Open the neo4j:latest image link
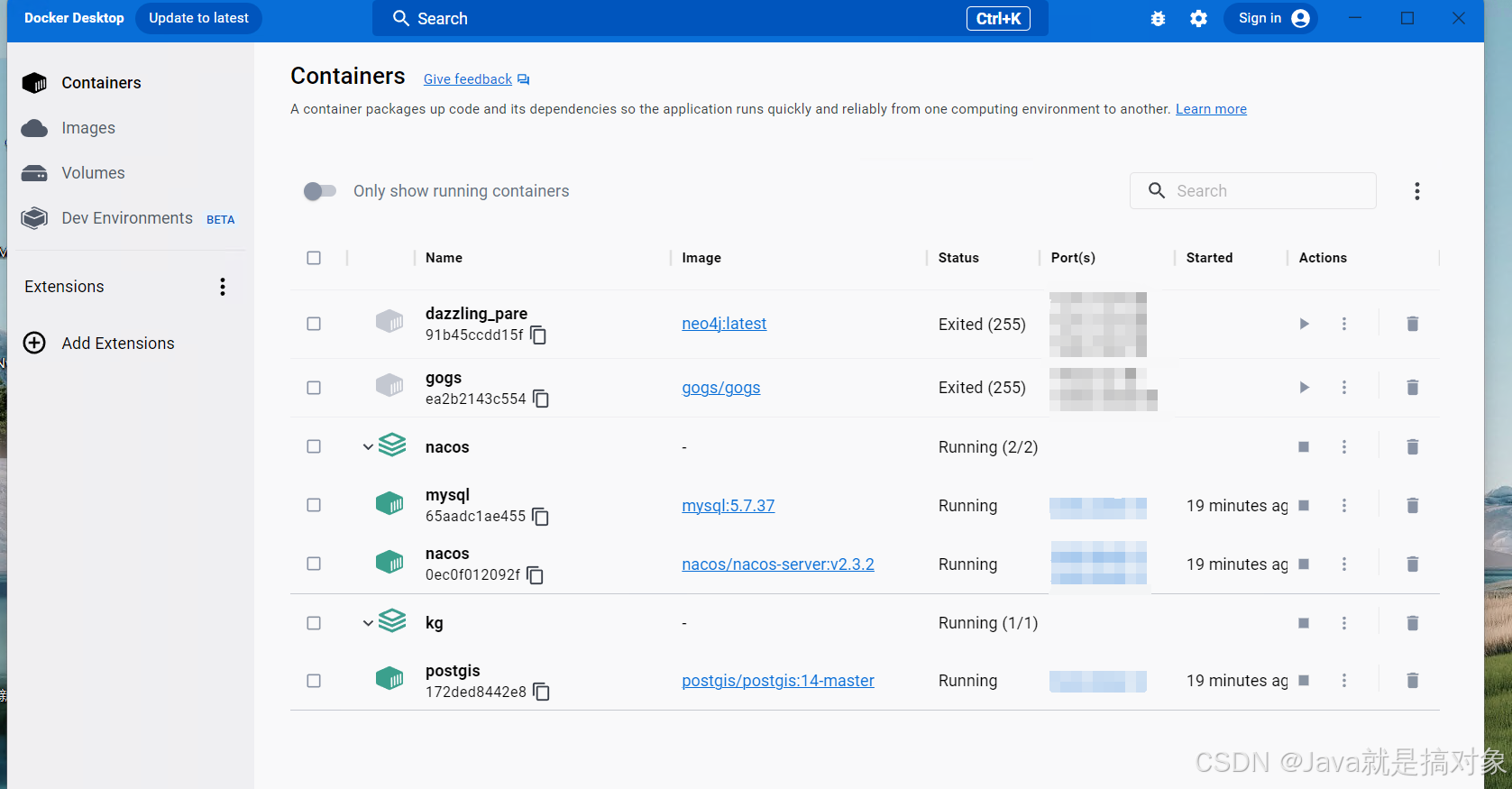Viewport: 1512px width, 789px height. pyautogui.click(x=724, y=324)
